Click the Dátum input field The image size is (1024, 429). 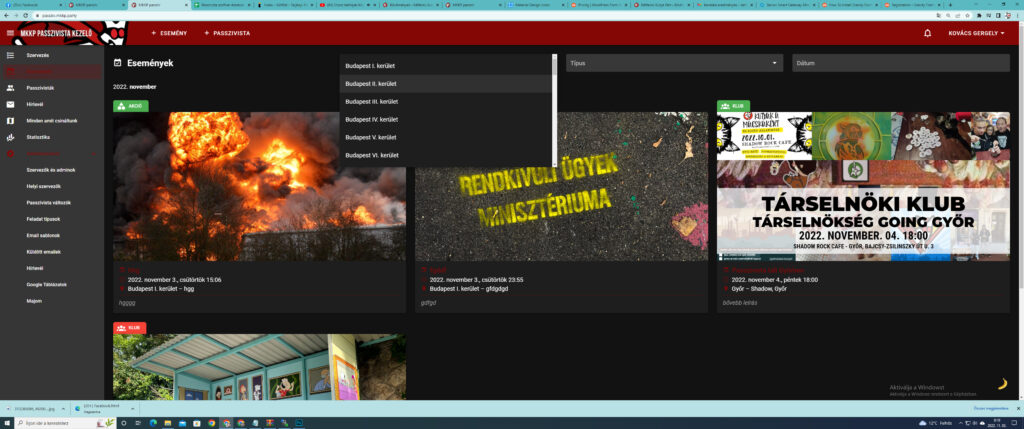coord(900,63)
